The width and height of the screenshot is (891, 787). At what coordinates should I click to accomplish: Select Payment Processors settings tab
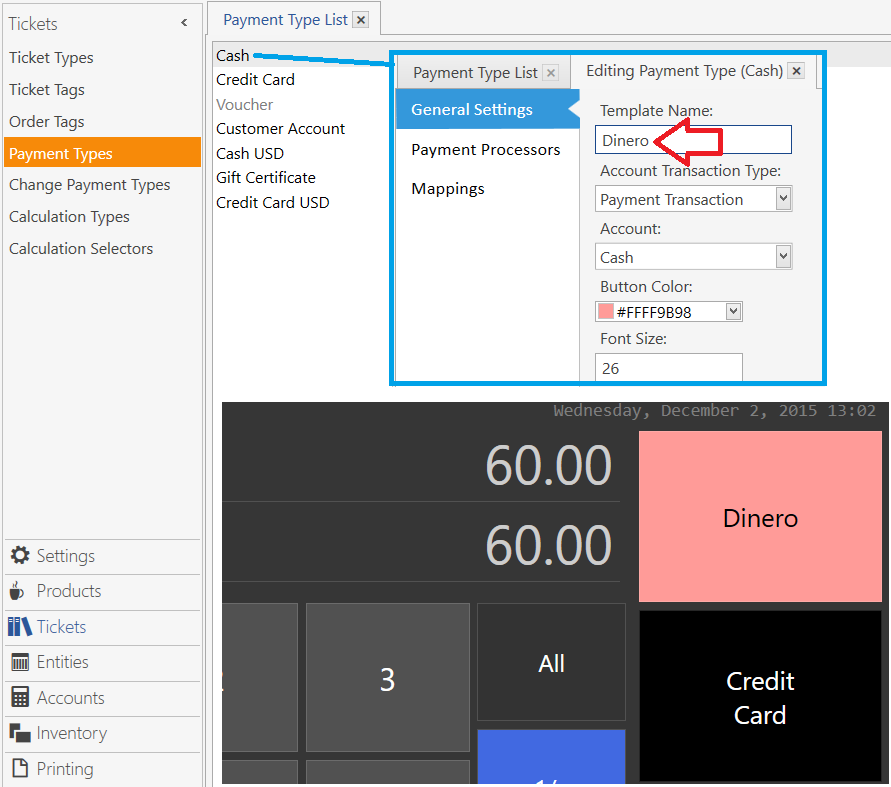(x=485, y=150)
